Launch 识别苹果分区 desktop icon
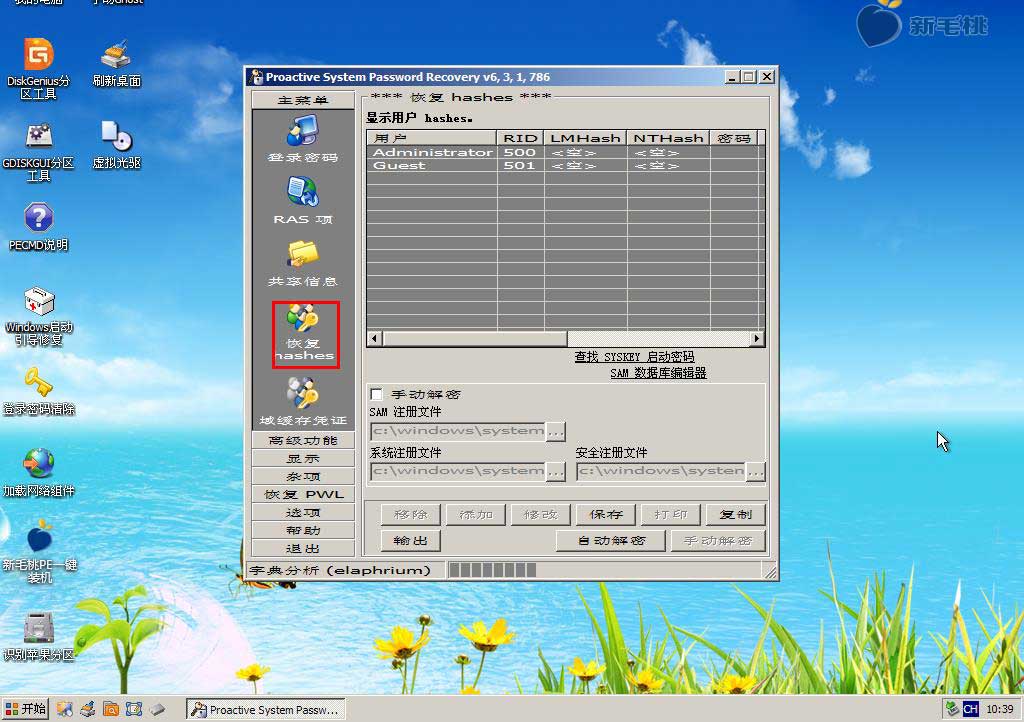 click(x=38, y=636)
